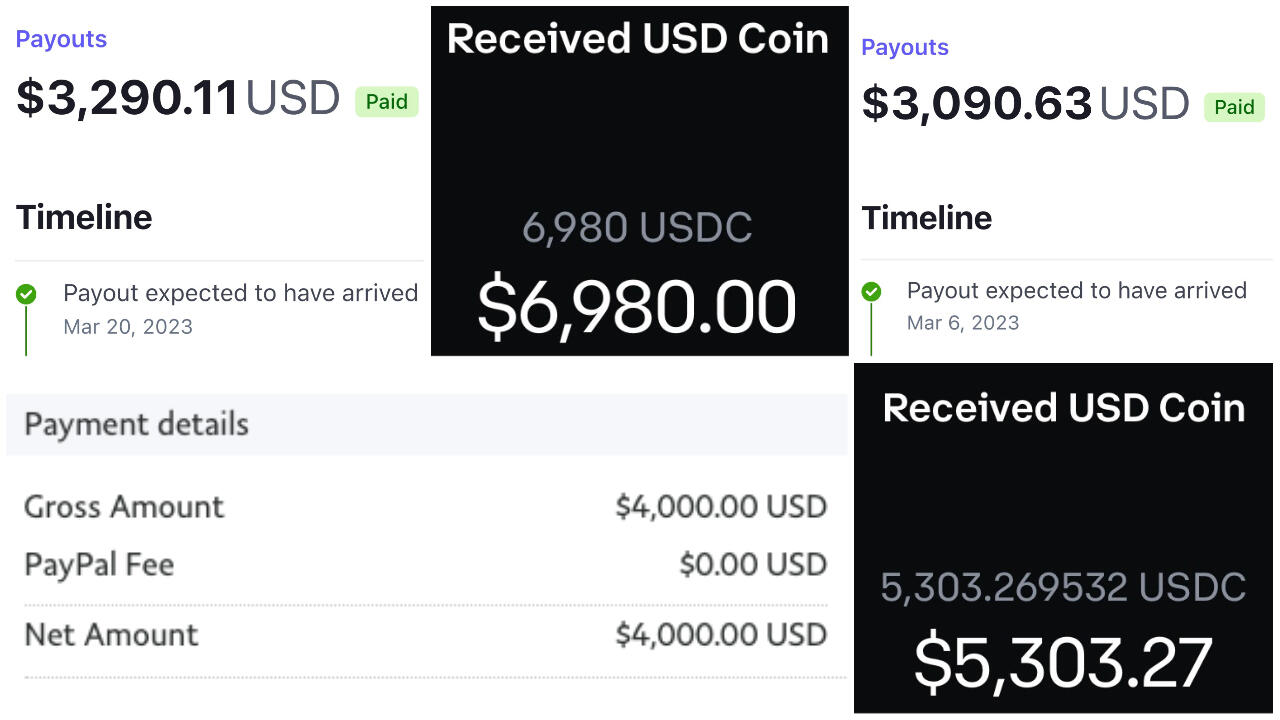Screen dimensions: 1280x720
Task: Click the Mar 6, 2023 date text
Action: [963, 323]
